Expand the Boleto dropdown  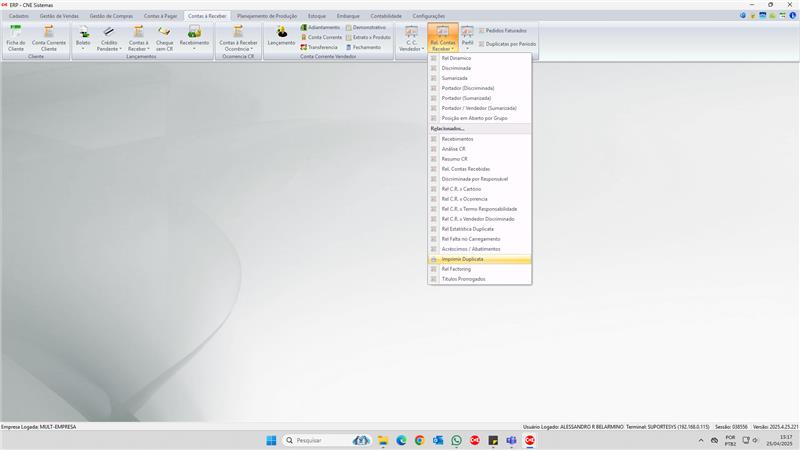[x=83, y=39]
